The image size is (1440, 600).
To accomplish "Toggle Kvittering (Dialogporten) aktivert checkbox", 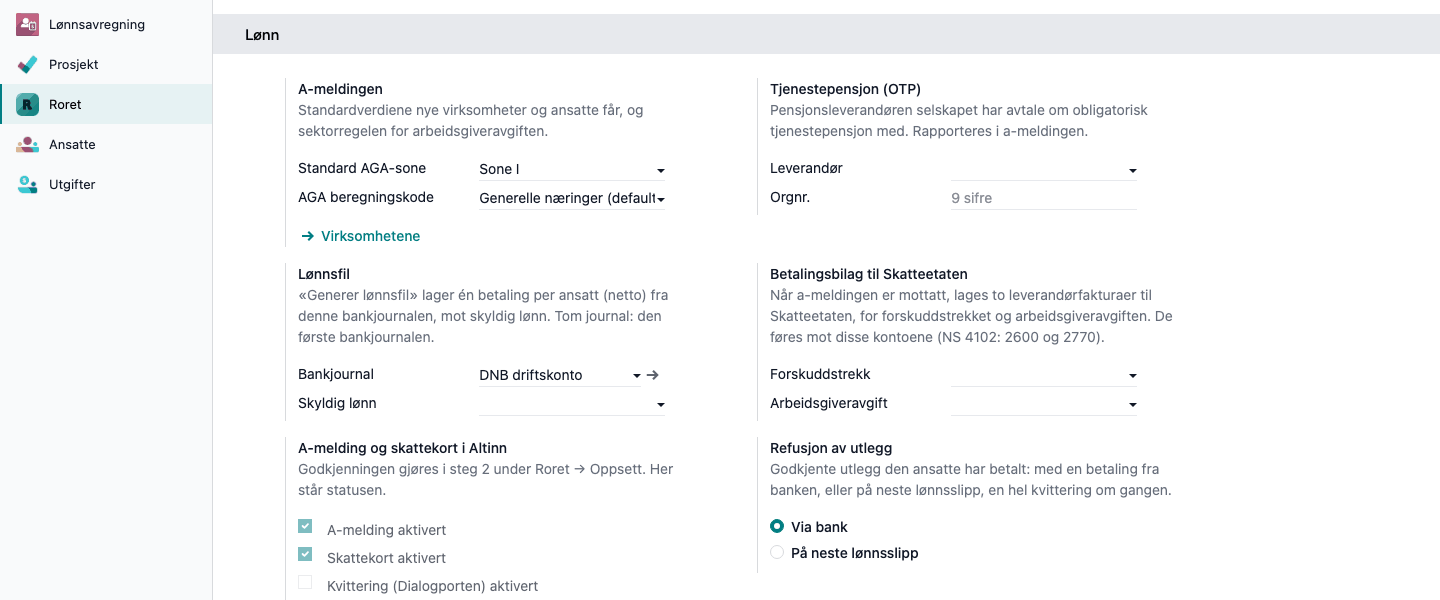I will pyautogui.click(x=305, y=582).
